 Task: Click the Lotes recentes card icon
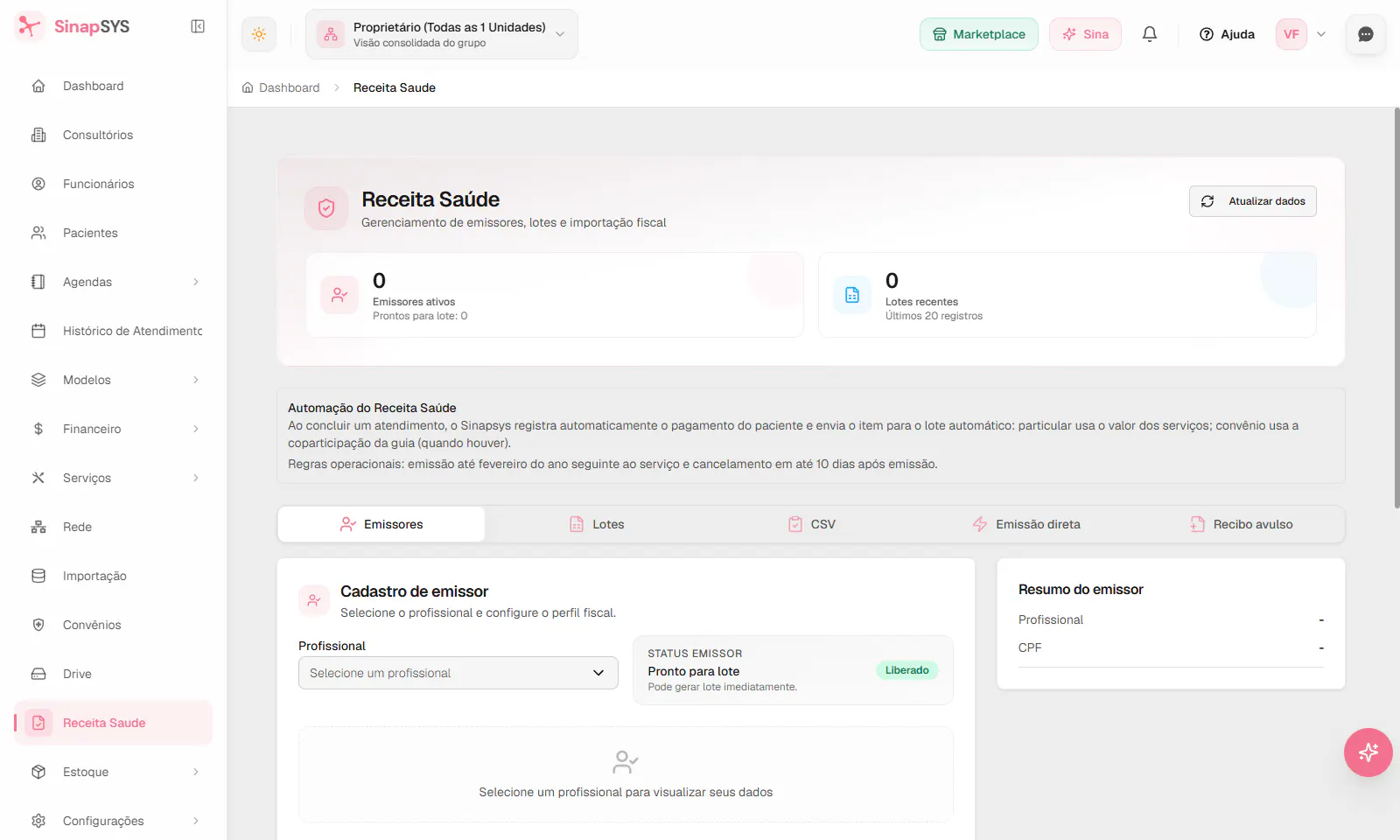[852, 295]
